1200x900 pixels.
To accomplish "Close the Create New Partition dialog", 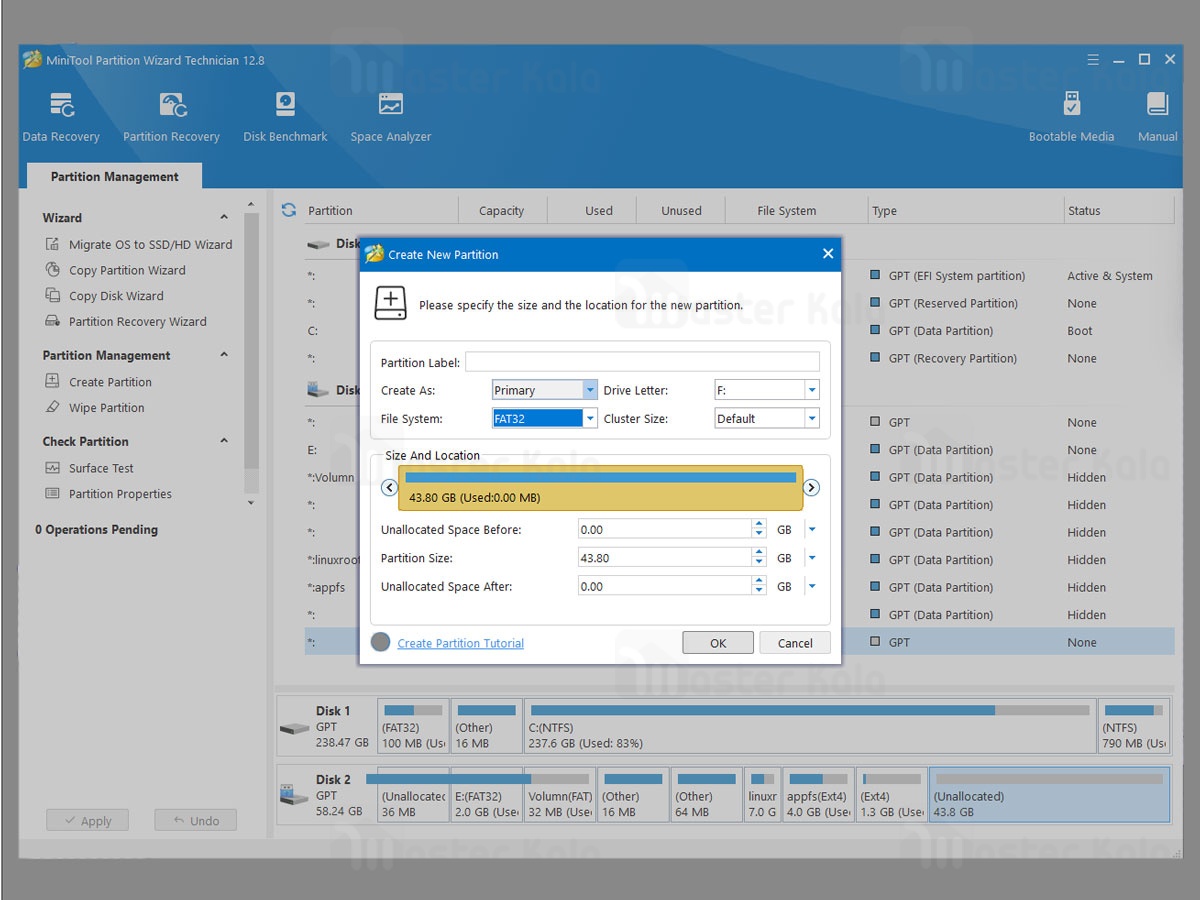I will [x=827, y=254].
